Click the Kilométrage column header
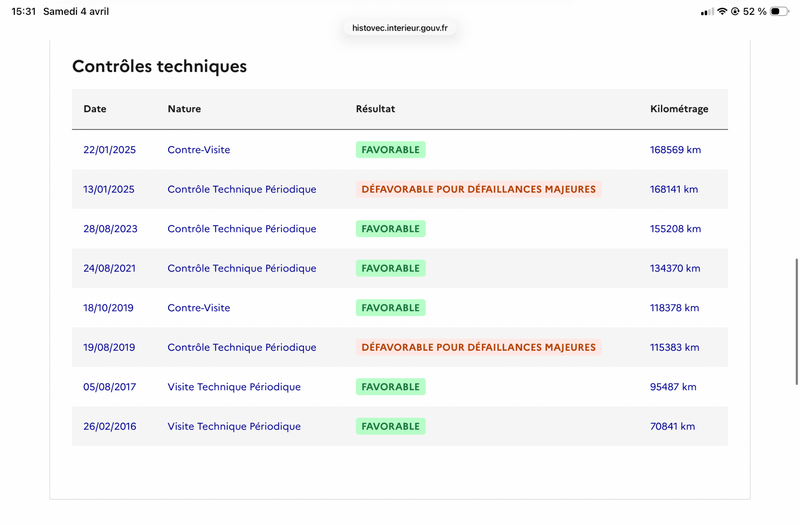 tap(679, 109)
